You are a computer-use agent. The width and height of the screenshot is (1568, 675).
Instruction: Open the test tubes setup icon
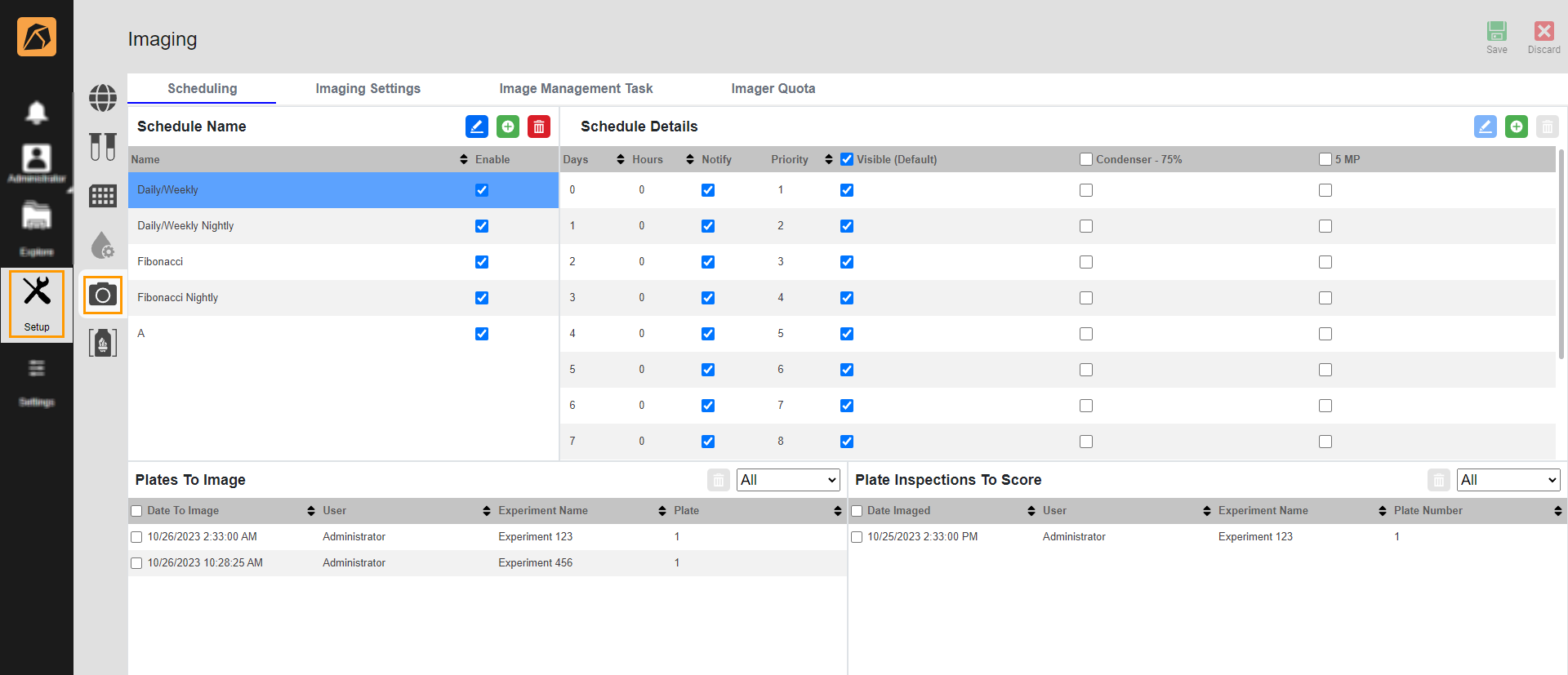(103, 147)
